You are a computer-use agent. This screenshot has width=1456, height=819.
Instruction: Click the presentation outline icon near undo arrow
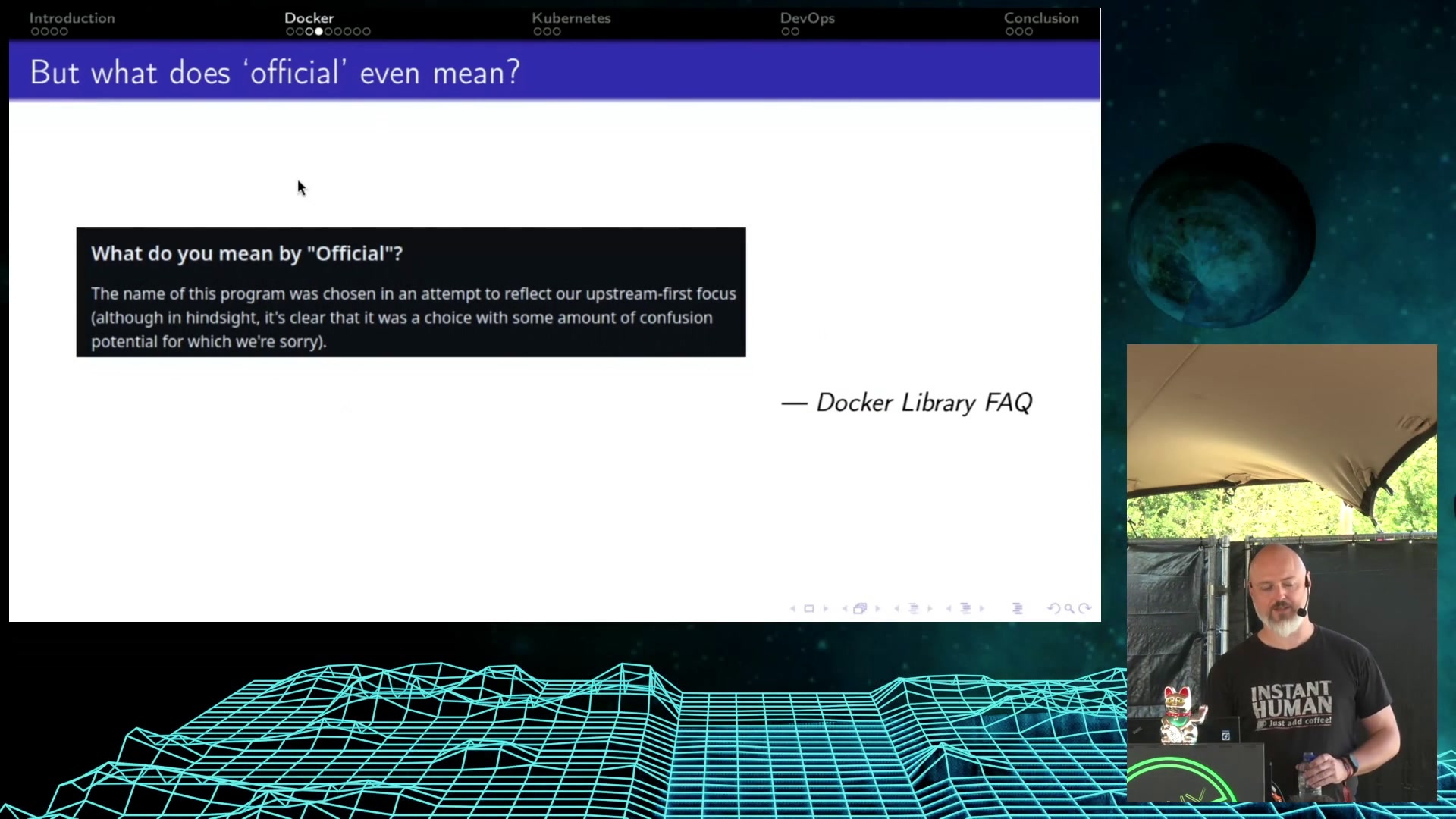click(x=1018, y=608)
